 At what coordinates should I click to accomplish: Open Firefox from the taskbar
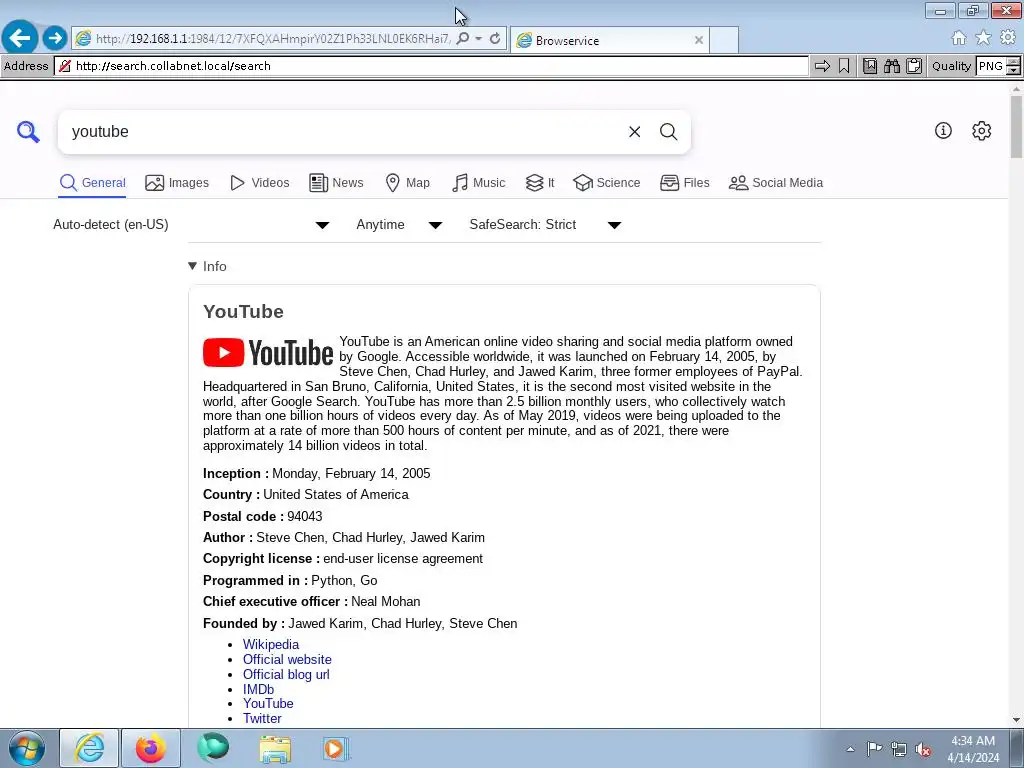click(151, 748)
